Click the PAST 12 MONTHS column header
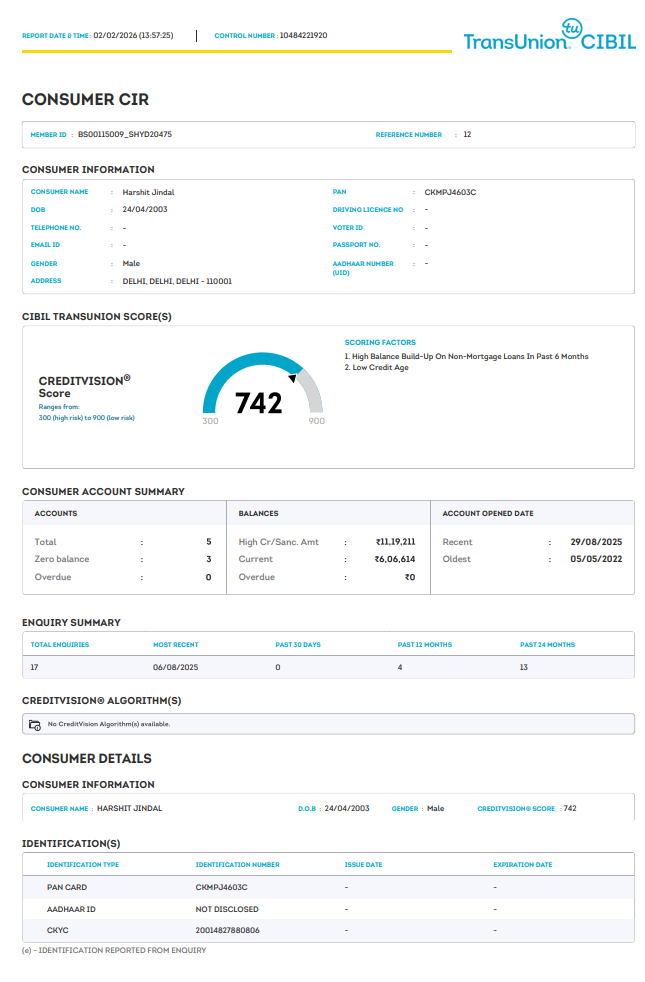The width and height of the screenshot is (645, 982). pyautogui.click(x=425, y=645)
